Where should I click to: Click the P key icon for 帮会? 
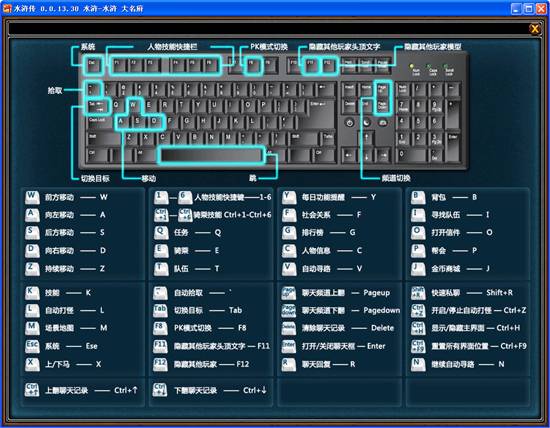418,251
